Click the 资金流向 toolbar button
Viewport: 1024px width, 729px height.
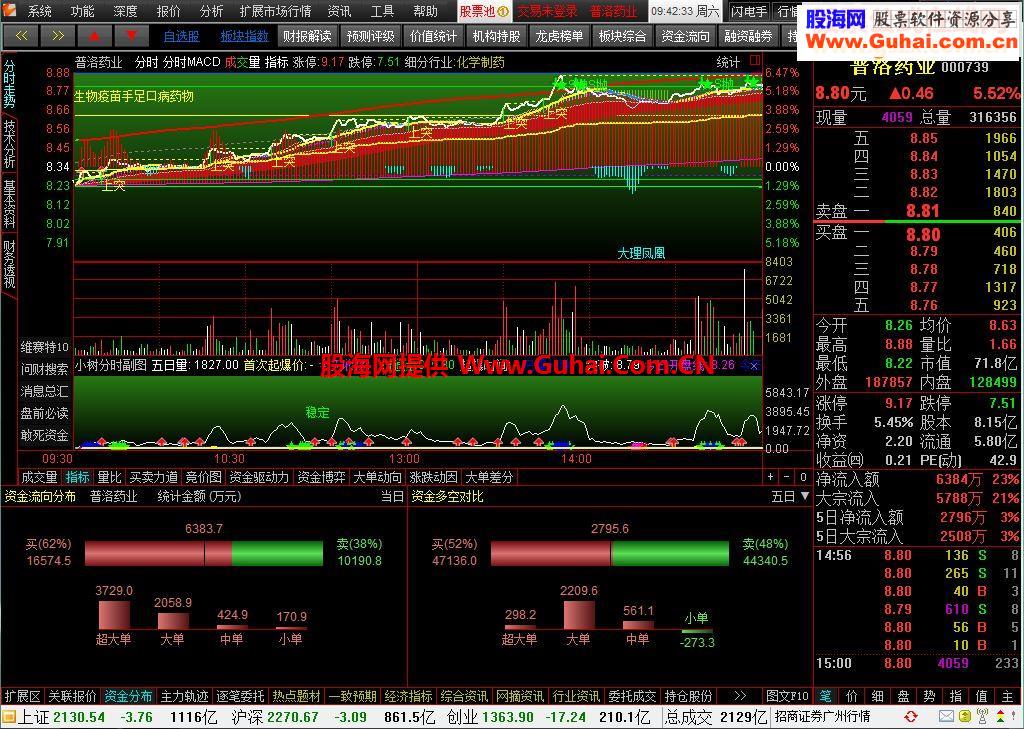point(685,37)
